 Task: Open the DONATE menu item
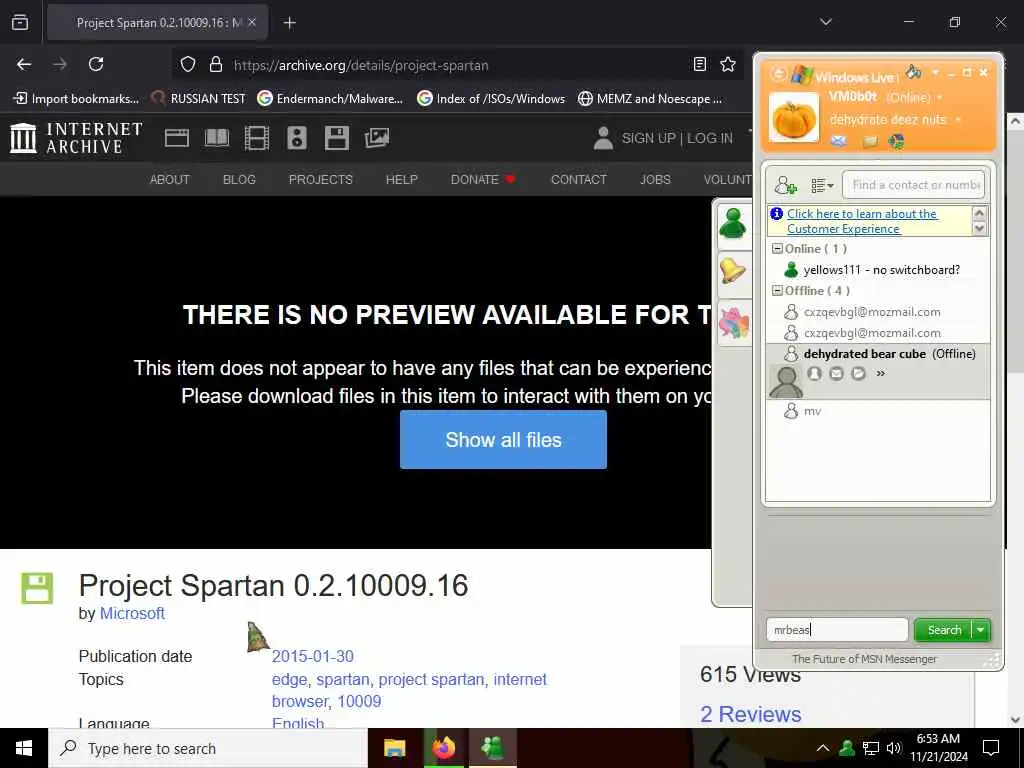coord(482,180)
